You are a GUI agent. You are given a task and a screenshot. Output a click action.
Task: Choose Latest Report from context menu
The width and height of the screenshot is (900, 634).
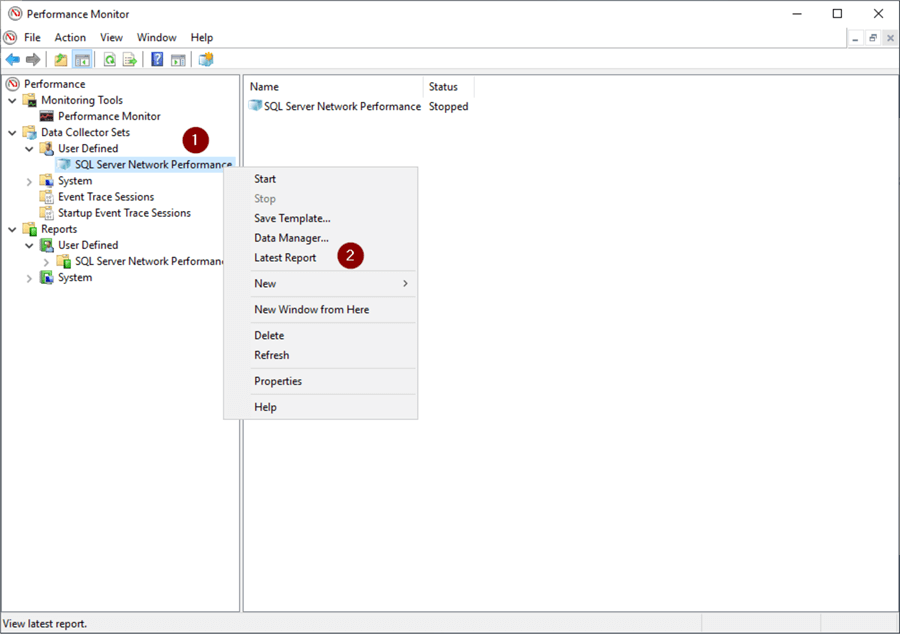point(285,258)
